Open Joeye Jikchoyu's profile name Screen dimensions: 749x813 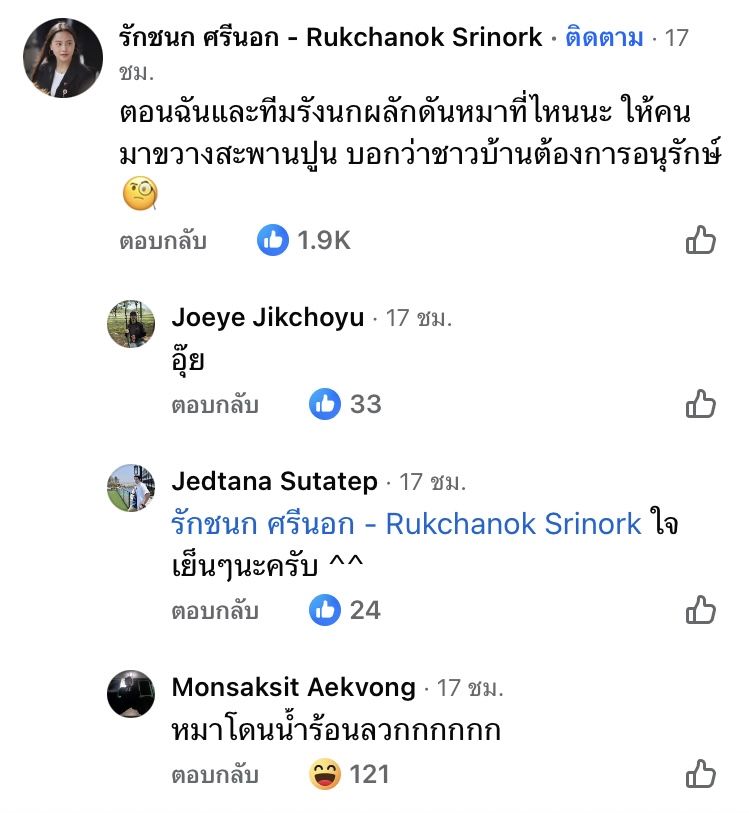[268, 318]
